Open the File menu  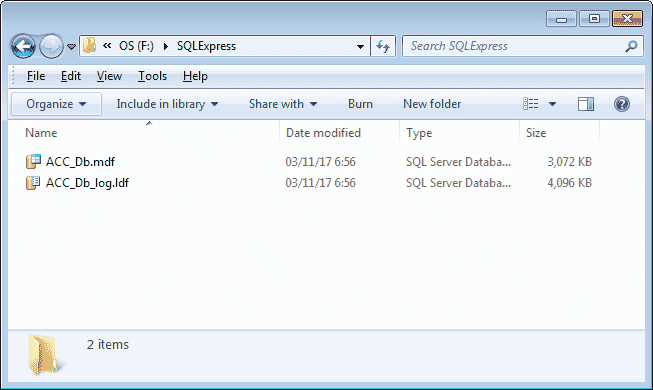36,76
